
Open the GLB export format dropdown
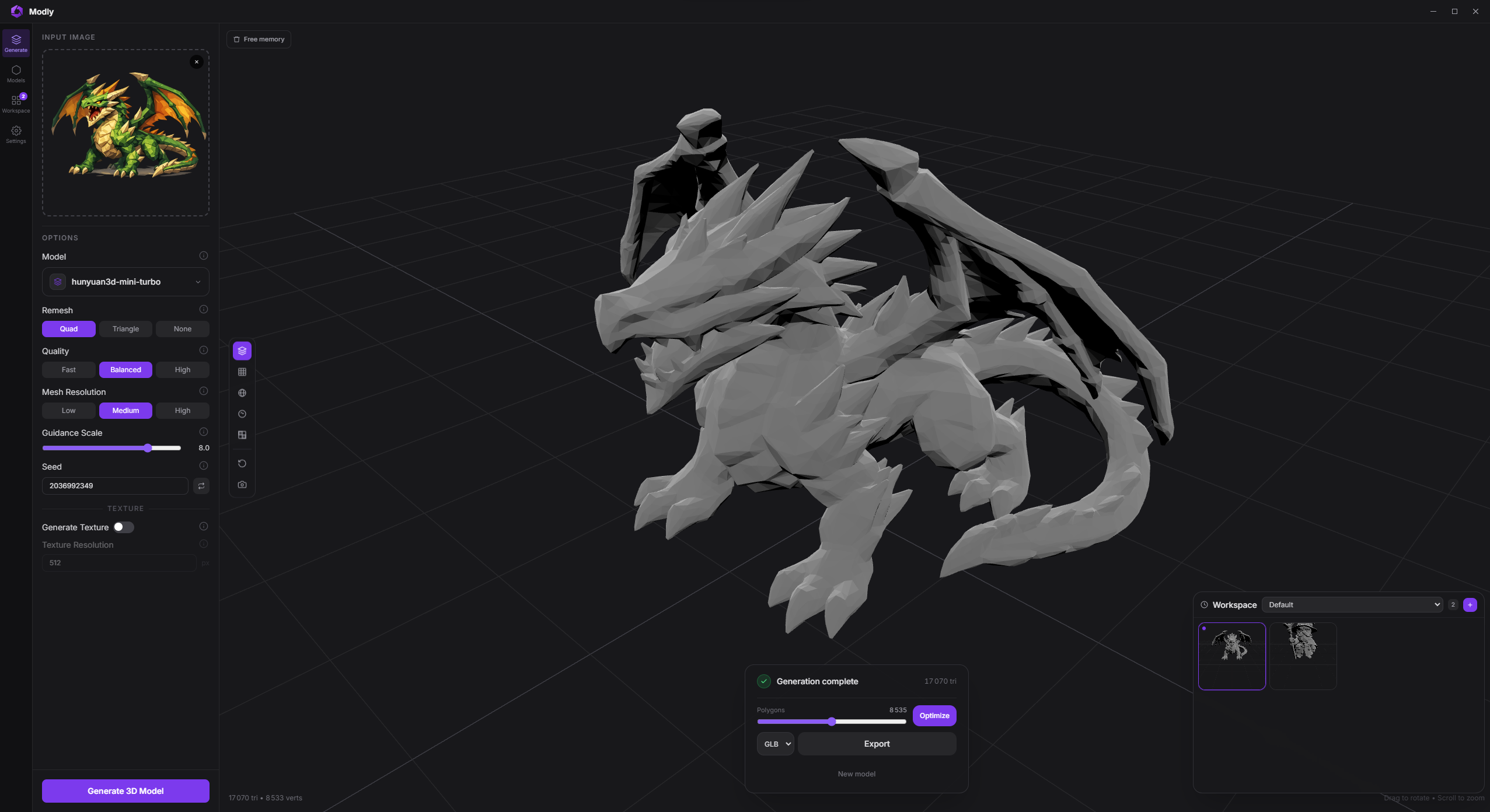(x=776, y=744)
